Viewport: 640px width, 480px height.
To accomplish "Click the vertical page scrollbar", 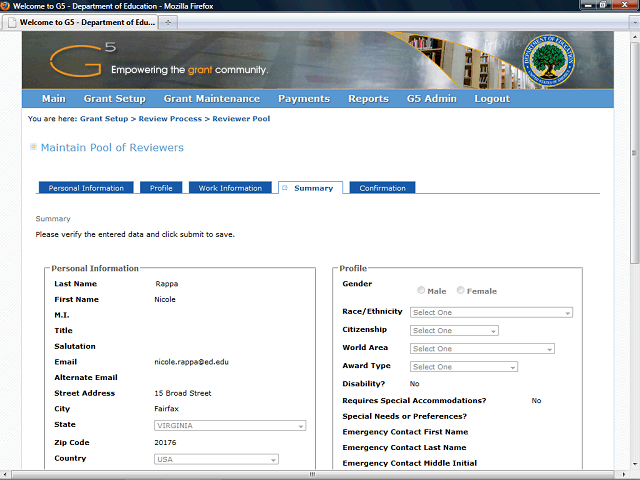I will (x=632, y=250).
